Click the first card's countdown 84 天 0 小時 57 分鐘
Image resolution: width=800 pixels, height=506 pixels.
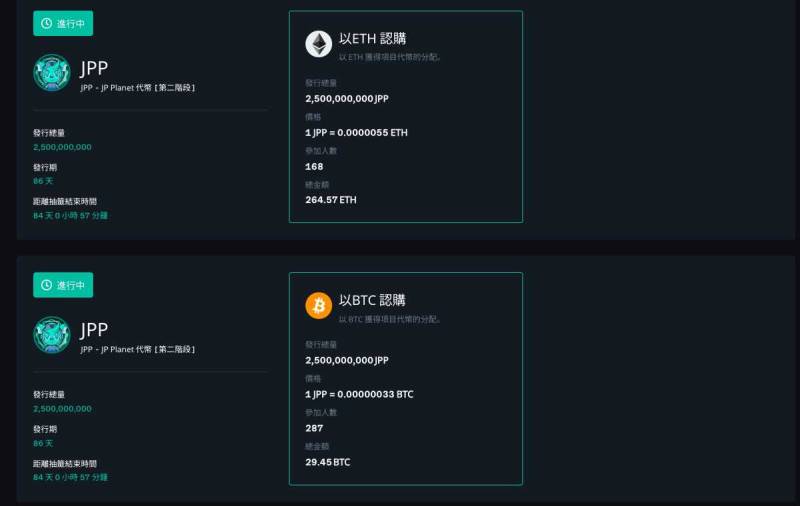pos(70,216)
